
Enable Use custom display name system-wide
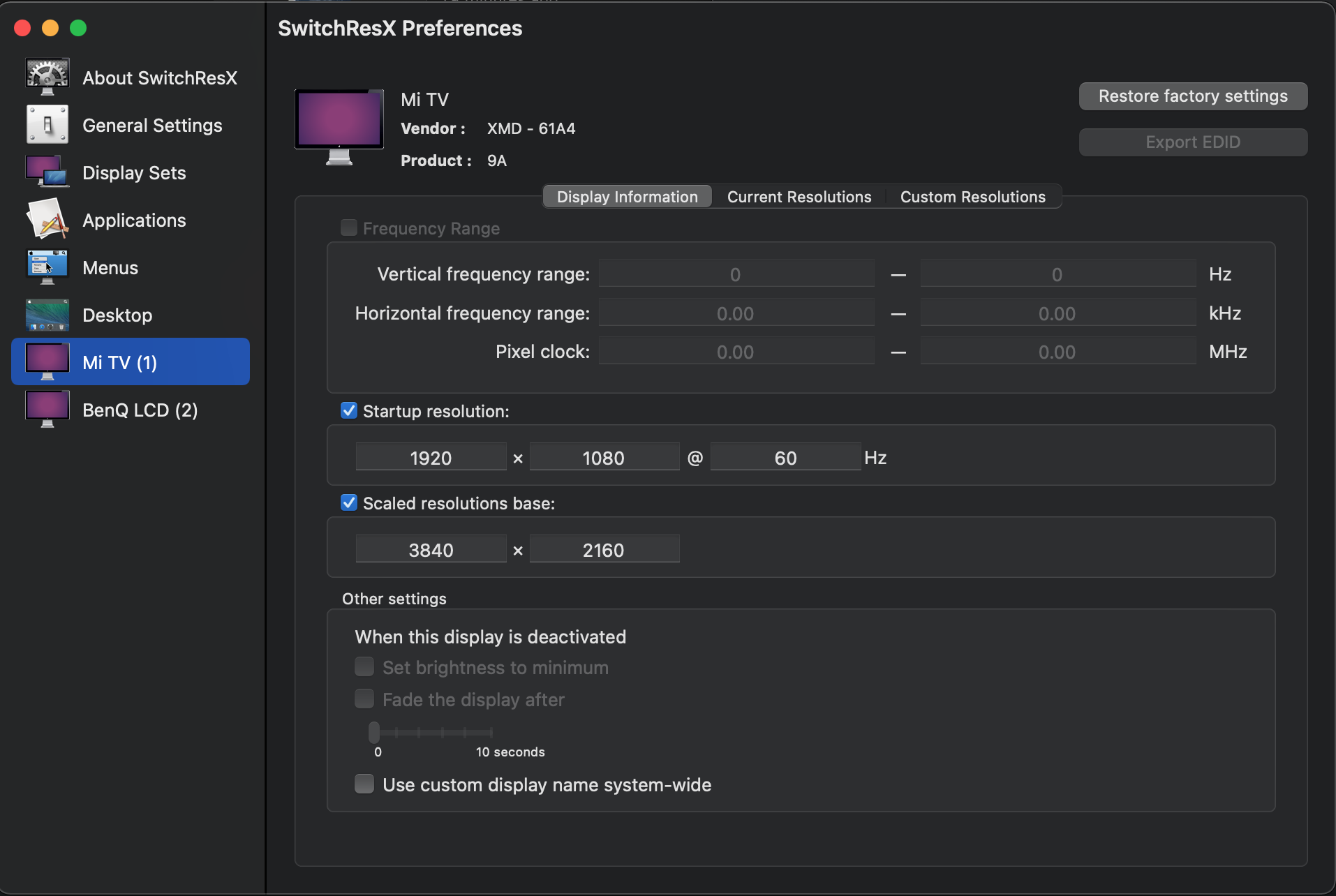coord(364,784)
